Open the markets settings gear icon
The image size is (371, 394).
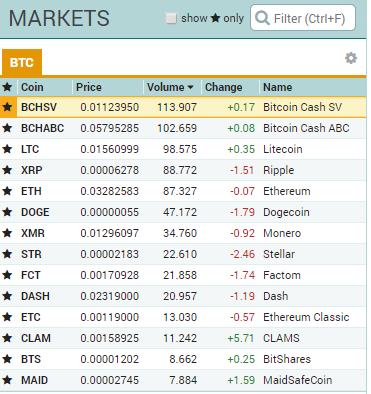click(x=351, y=58)
